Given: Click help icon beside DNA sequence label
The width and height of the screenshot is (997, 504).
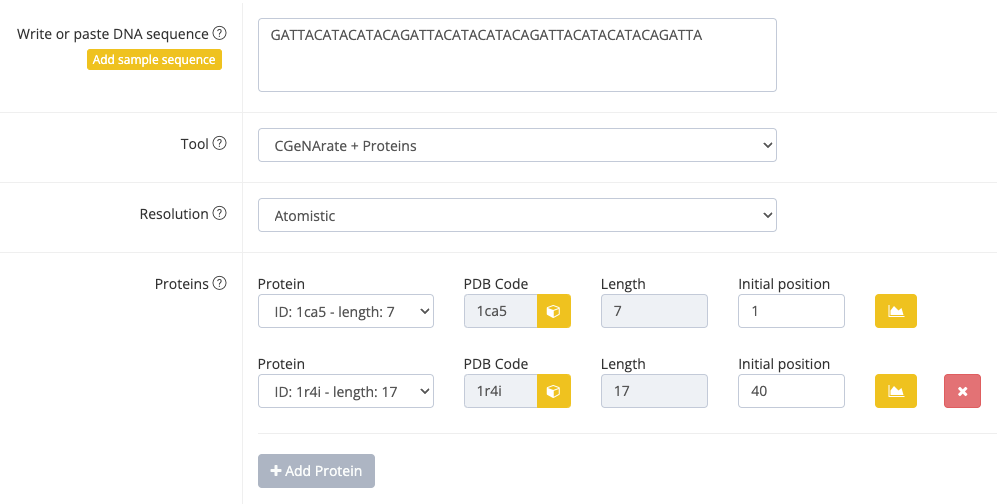Looking at the screenshot, I should (x=220, y=34).
